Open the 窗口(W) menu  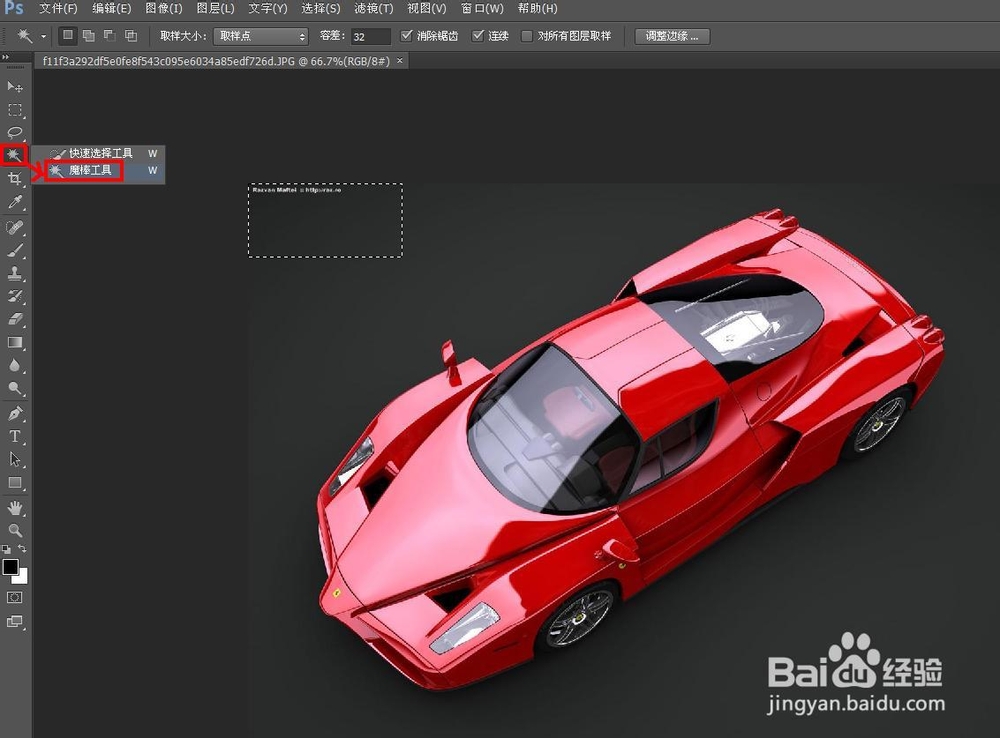click(482, 9)
